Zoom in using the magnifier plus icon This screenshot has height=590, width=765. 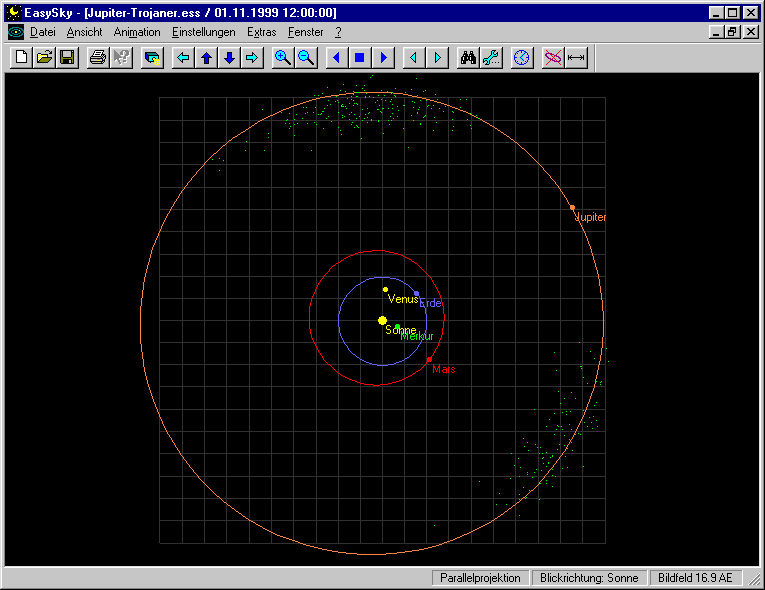click(283, 58)
